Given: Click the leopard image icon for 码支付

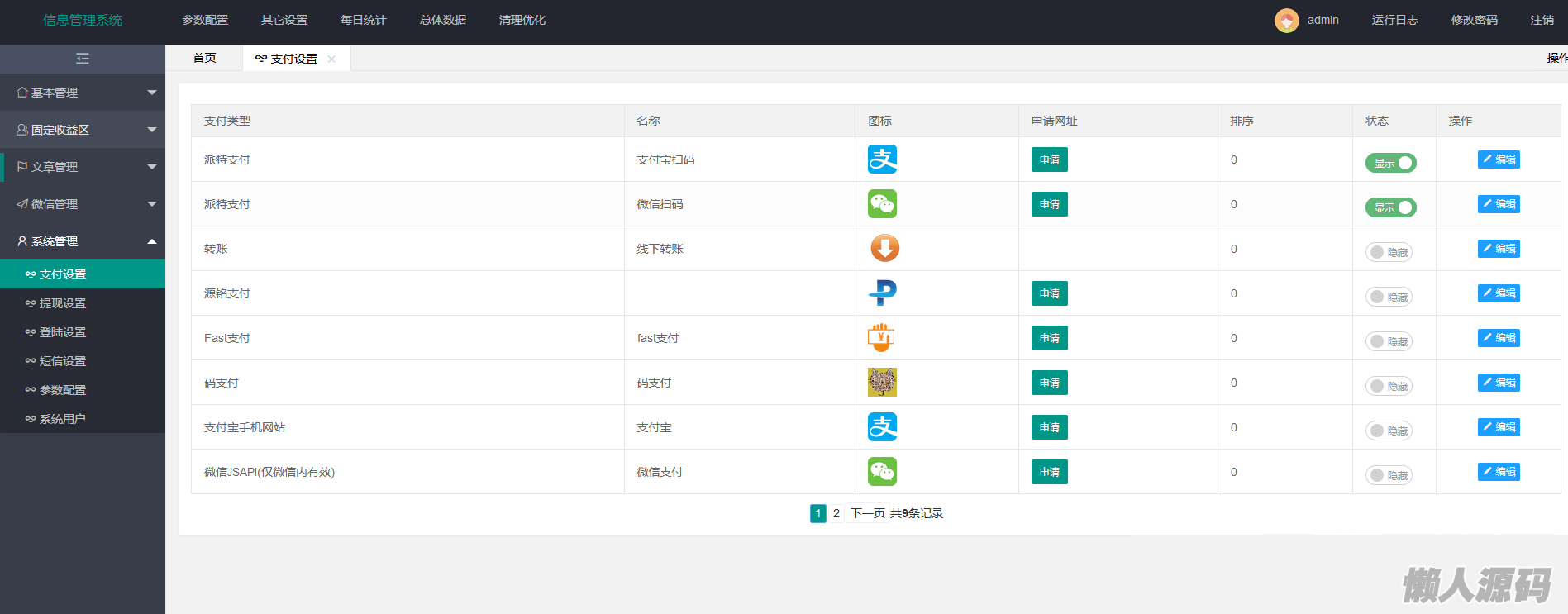Looking at the screenshot, I should coord(882,383).
